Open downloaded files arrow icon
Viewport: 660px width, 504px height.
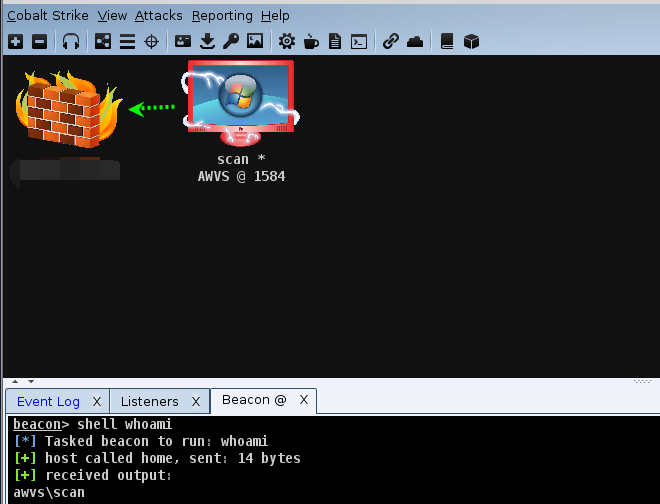pos(207,42)
